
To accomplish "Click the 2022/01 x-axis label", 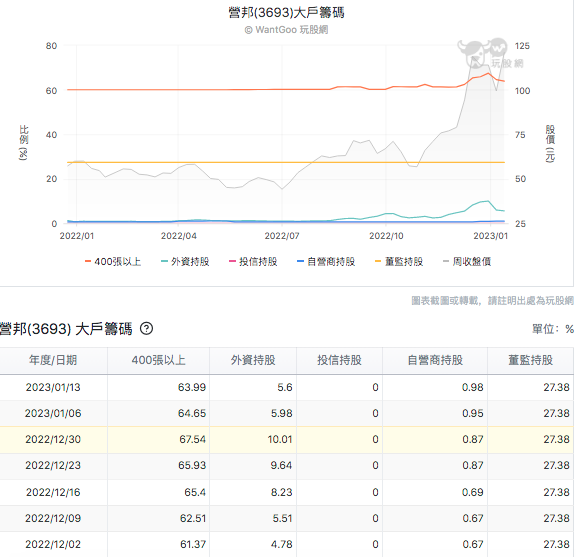I will point(77,236).
